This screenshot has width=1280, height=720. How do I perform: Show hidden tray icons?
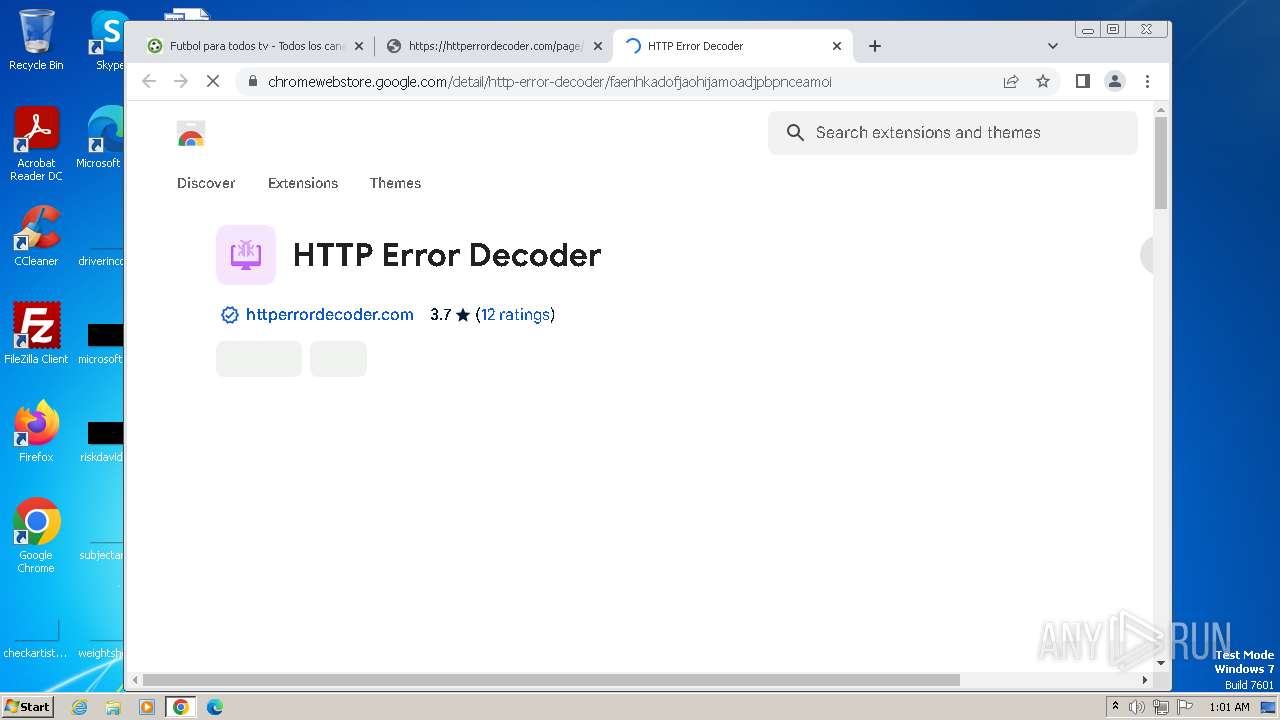[x=1116, y=706]
